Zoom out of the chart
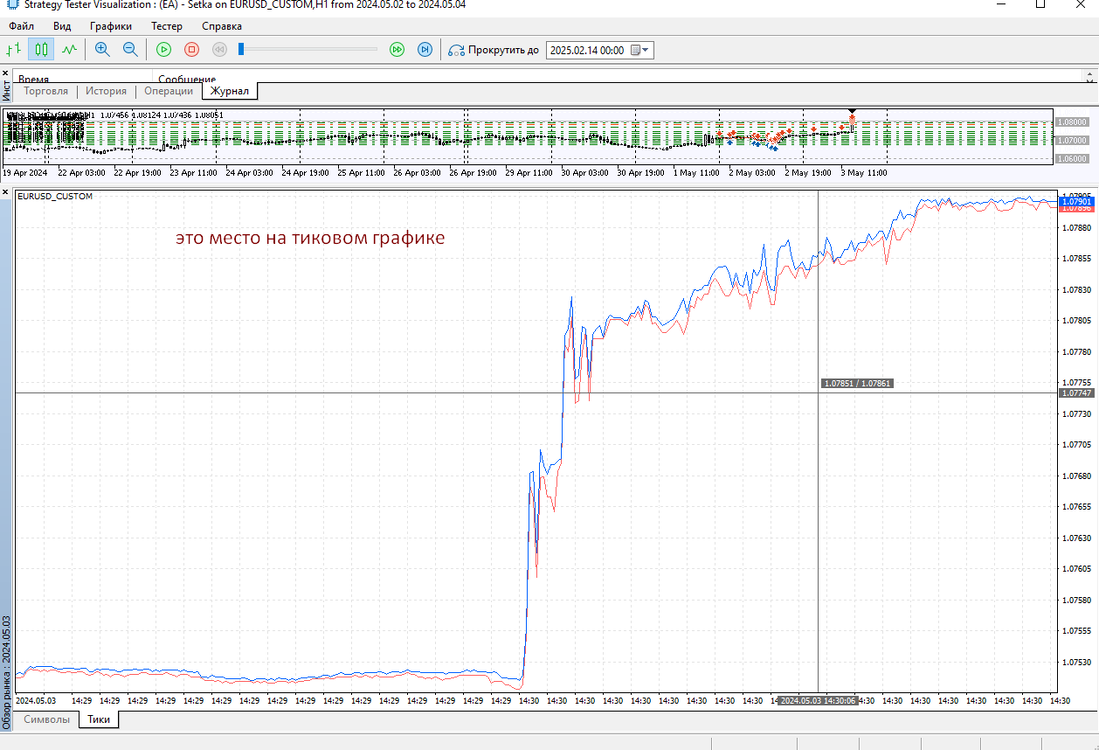 pyautogui.click(x=130, y=50)
